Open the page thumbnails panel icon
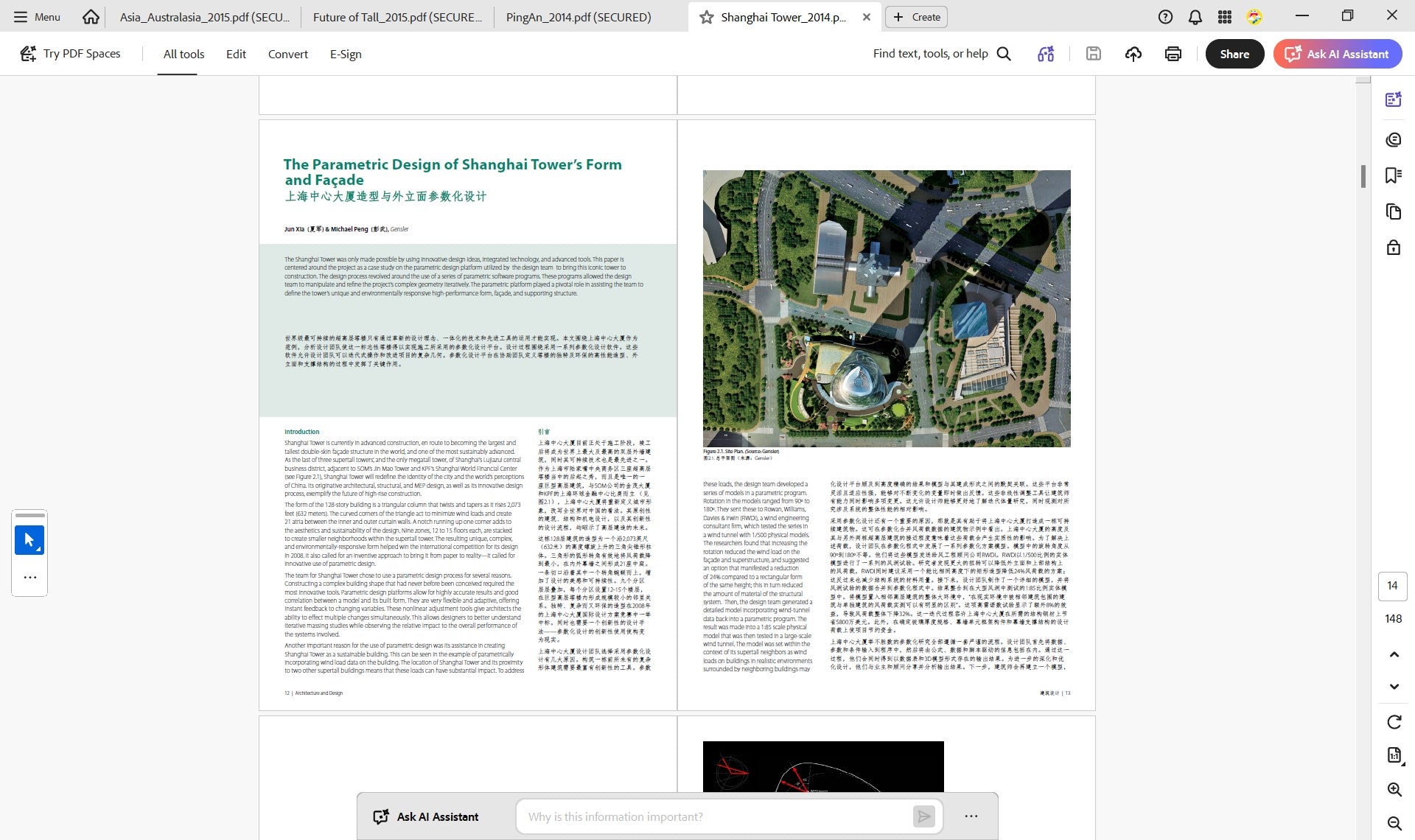1415x840 pixels. 1393,211
